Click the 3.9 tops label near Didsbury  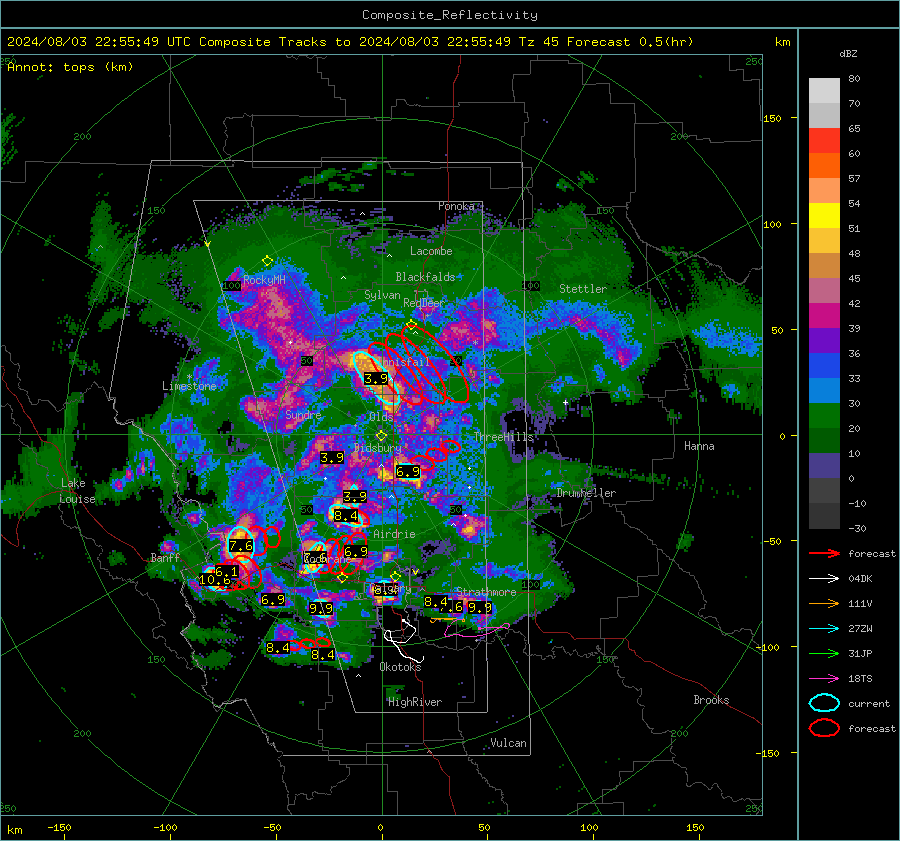click(x=332, y=458)
